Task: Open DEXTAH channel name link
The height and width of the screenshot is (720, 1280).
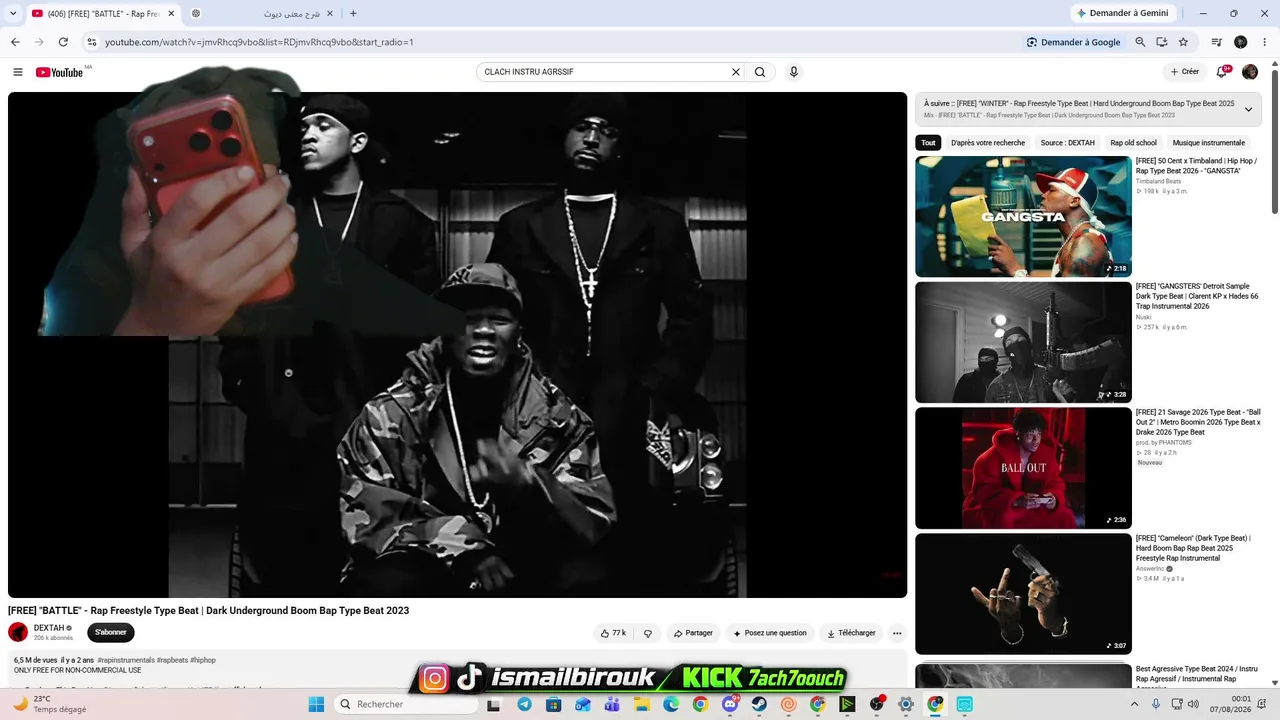Action: (49, 628)
